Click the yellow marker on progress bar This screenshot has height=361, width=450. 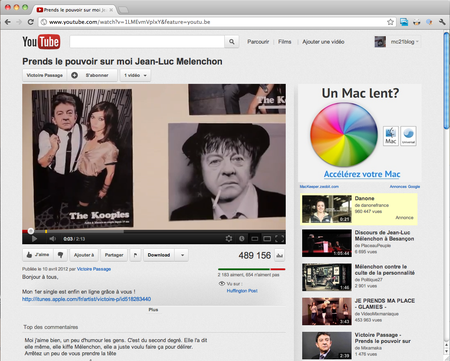pos(46,231)
